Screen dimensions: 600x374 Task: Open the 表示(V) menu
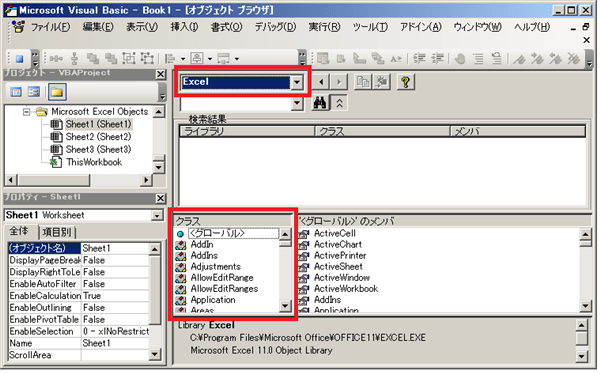[x=142, y=27]
